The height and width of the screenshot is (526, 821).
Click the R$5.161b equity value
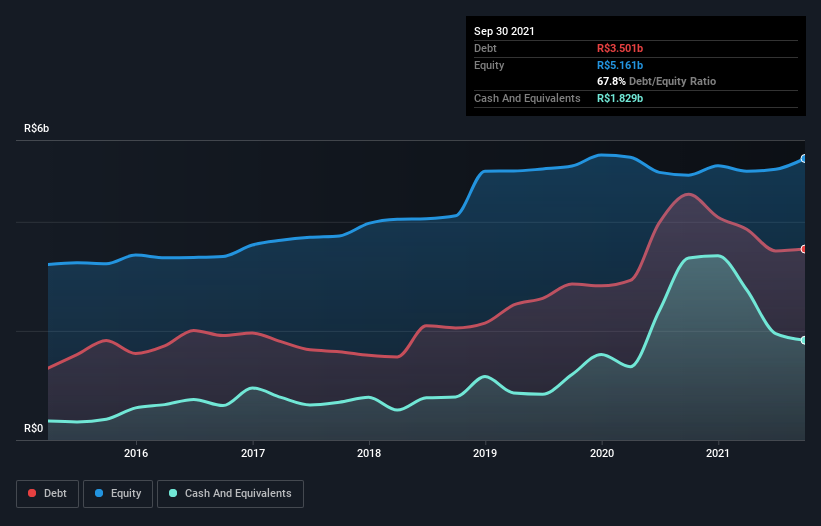pos(620,65)
